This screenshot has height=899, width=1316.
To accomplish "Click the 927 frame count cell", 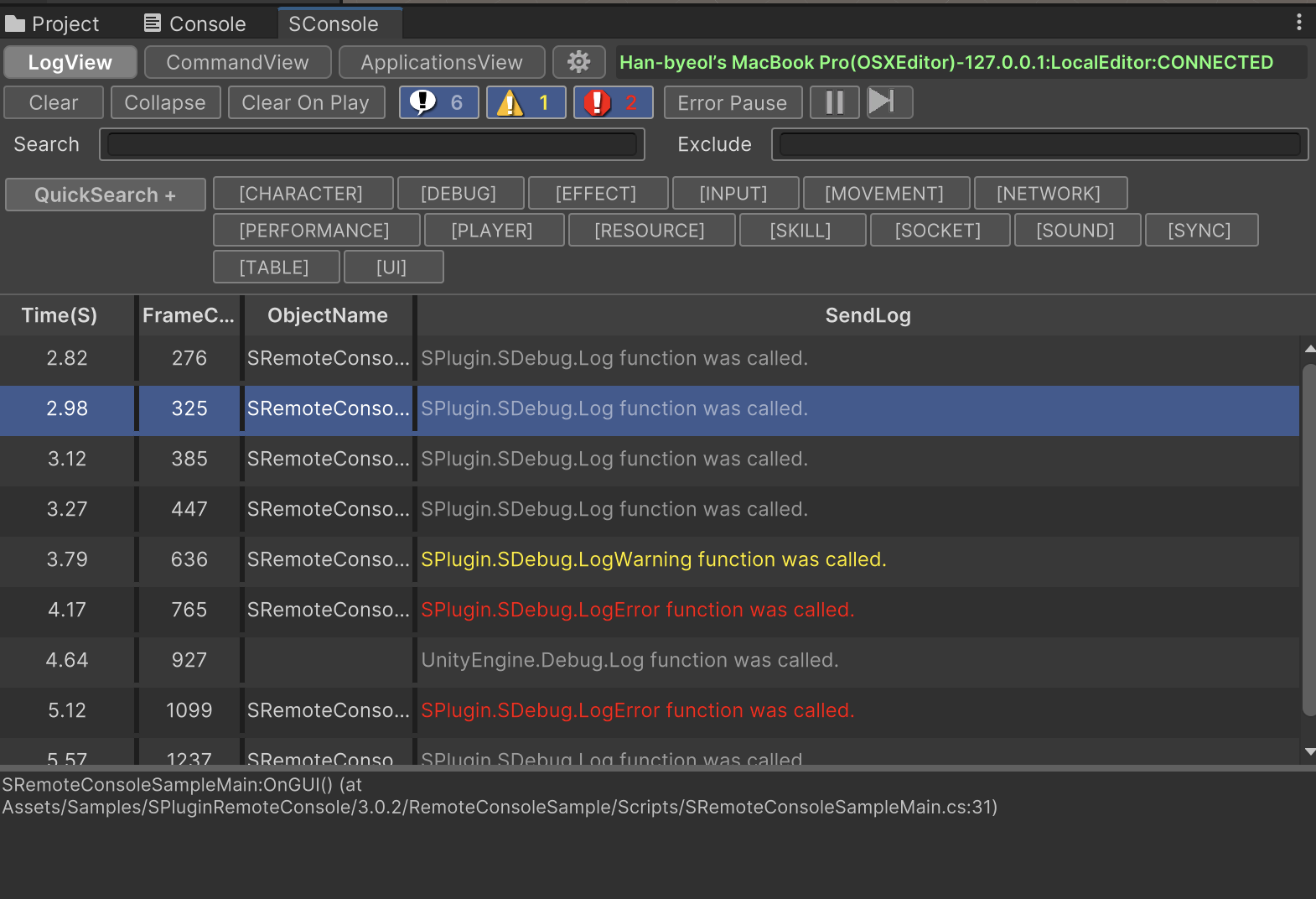I will tap(189, 660).
